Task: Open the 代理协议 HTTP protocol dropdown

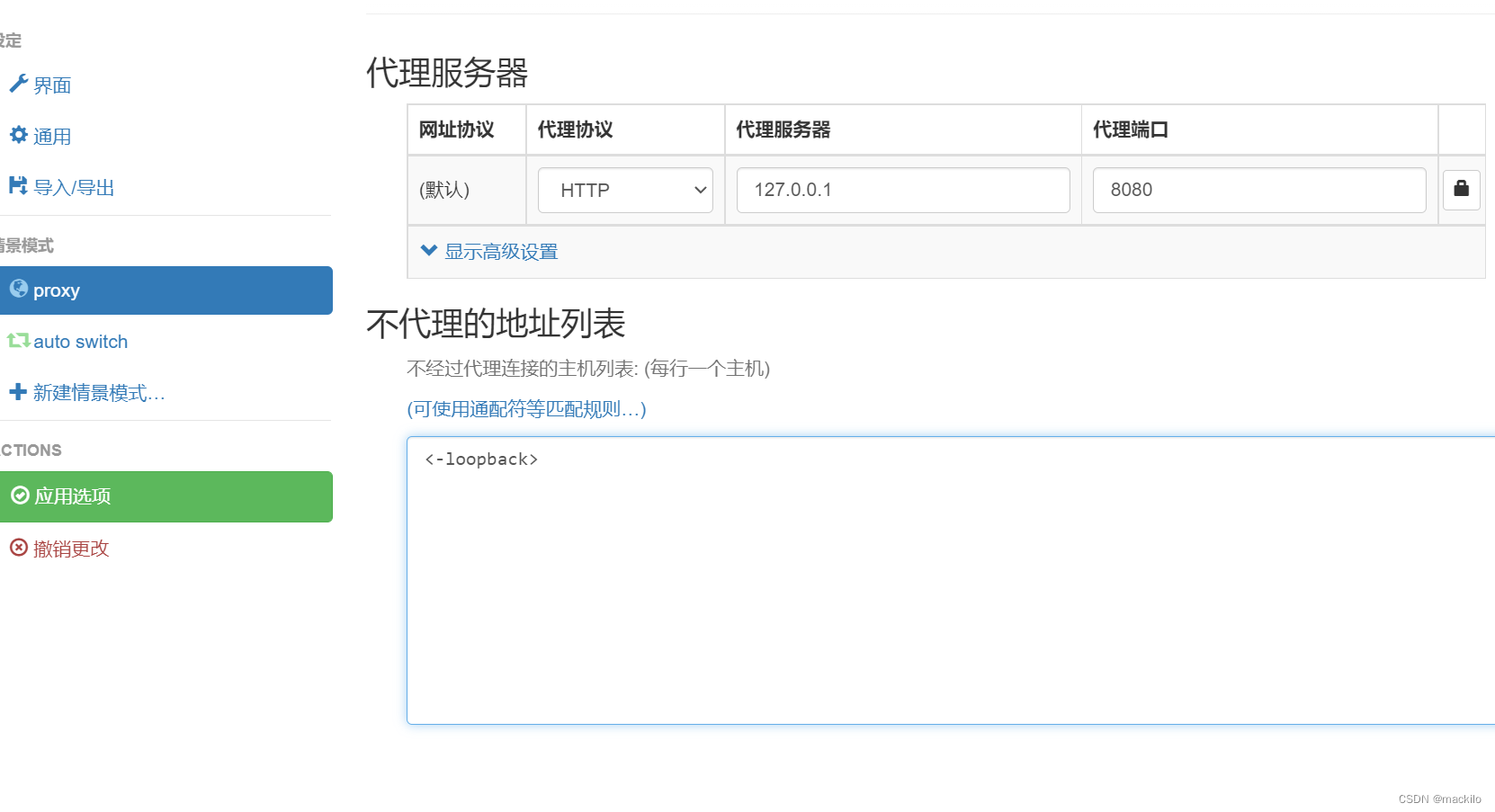Action: [624, 190]
